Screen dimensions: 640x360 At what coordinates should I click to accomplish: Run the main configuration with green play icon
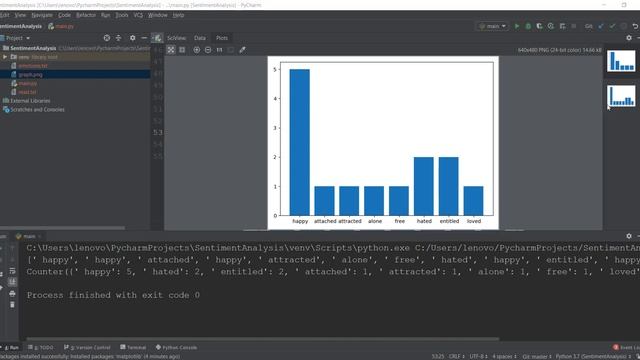click(517, 26)
